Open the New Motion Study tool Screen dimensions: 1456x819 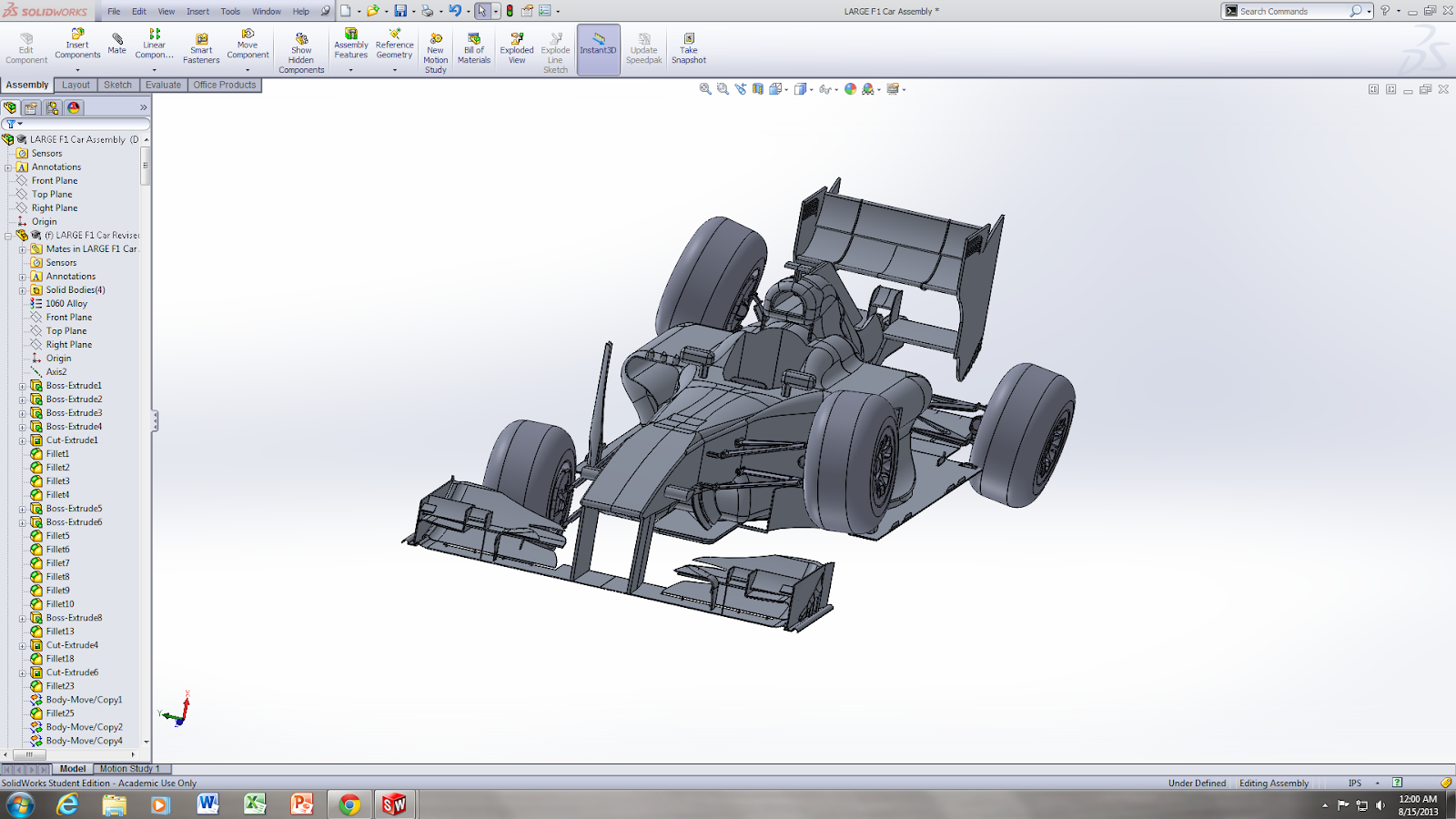(435, 45)
